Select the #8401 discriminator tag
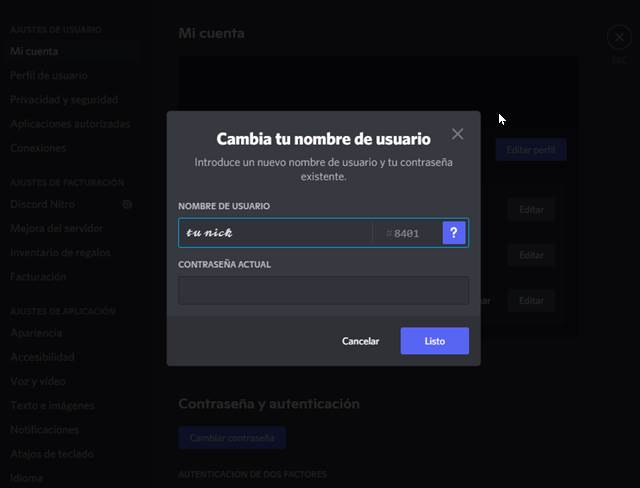This screenshot has width=640, height=488. point(402,233)
